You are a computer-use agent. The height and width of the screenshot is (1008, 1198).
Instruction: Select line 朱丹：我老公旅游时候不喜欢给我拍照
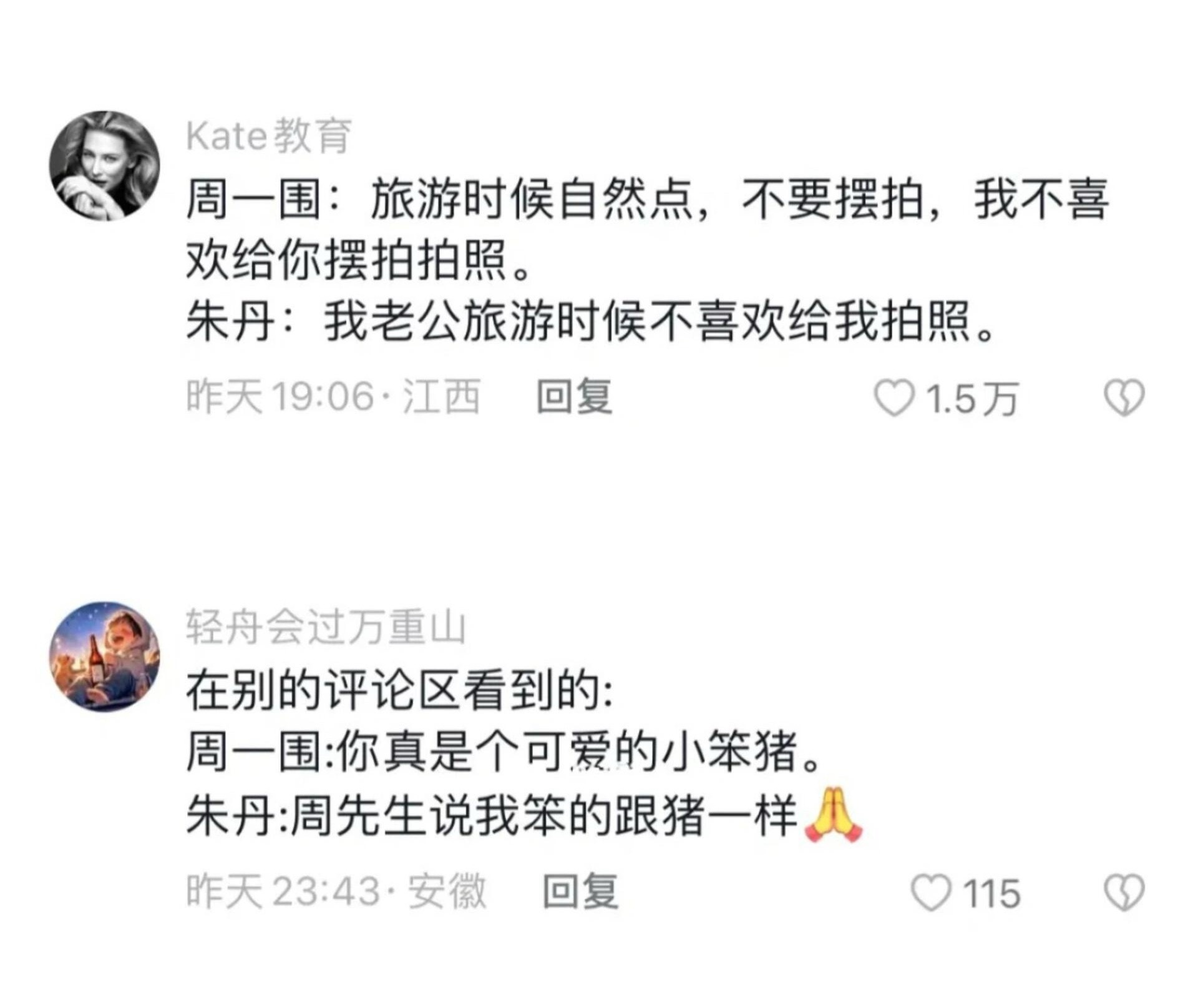pos(591,322)
